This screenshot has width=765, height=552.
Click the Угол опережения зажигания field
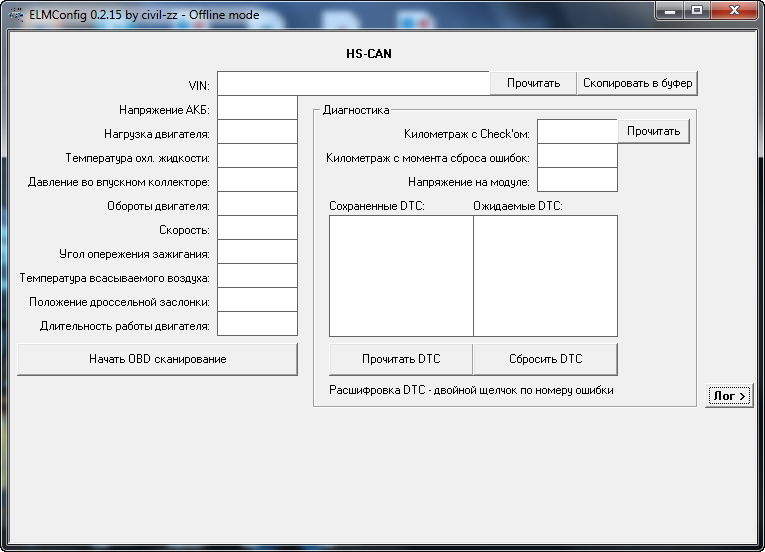258,252
